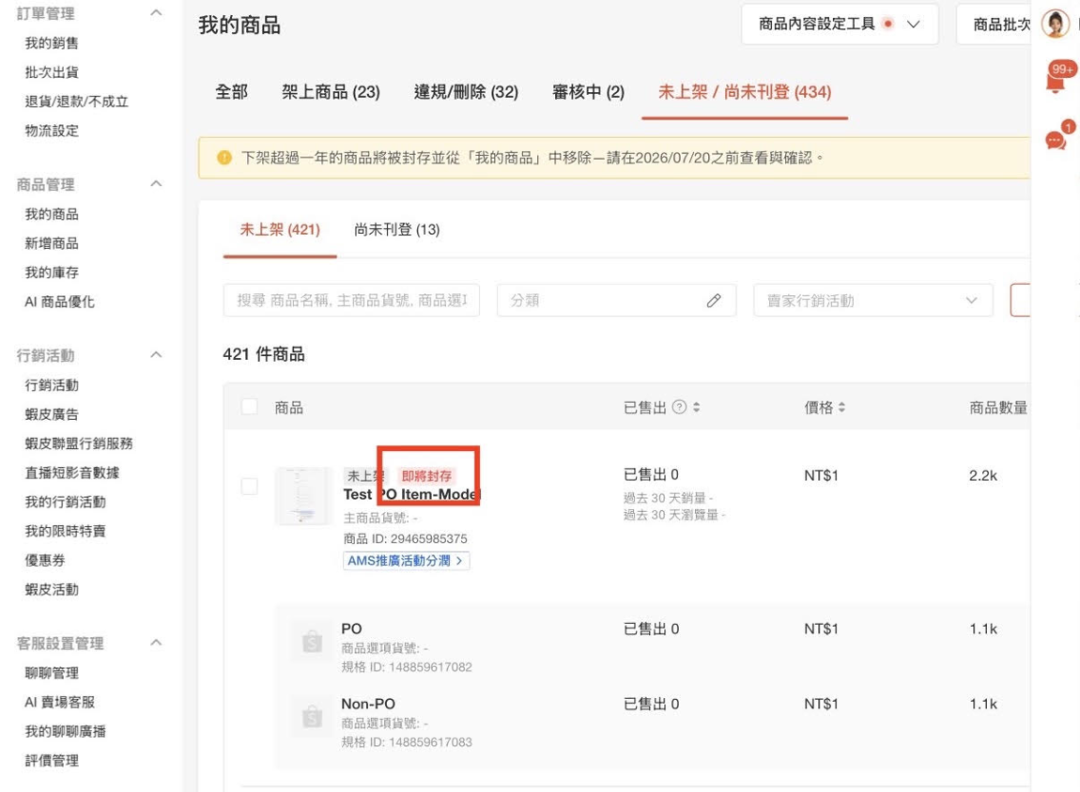Screen dimensions: 1080x792
Task: Open AI 商品優化 in sidebar
Action: pos(59,302)
